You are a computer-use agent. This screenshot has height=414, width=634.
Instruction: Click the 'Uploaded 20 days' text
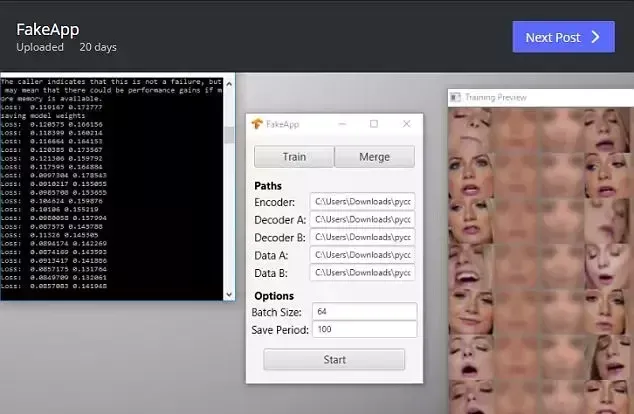66,47
